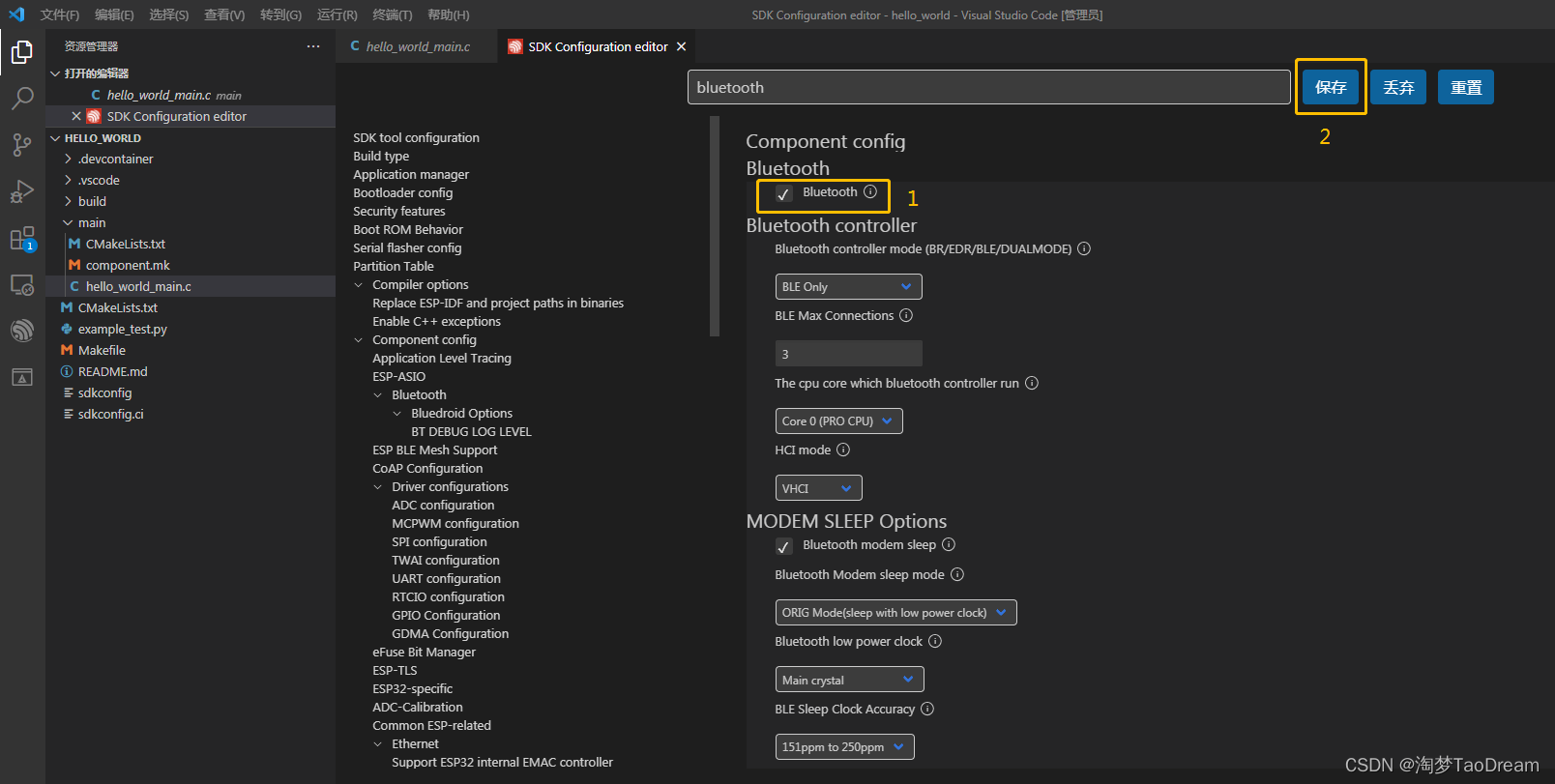Open the Source Control view icon
The image size is (1555, 784).
[22, 145]
